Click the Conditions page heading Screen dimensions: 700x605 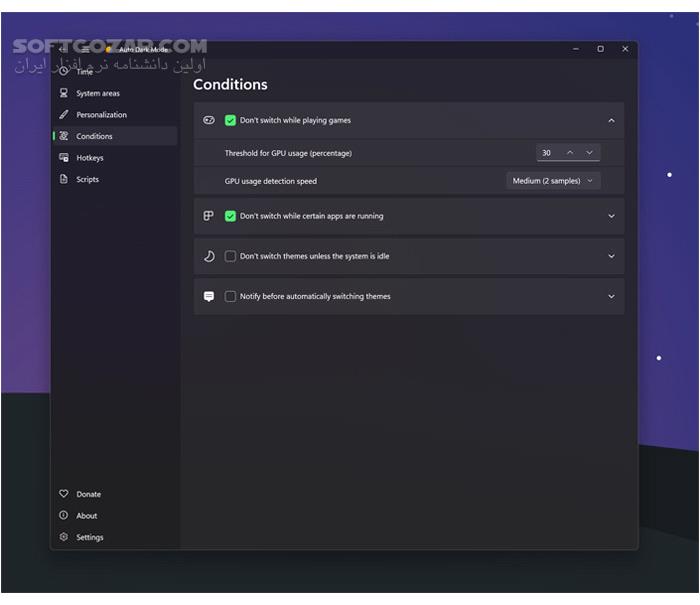coord(230,84)
